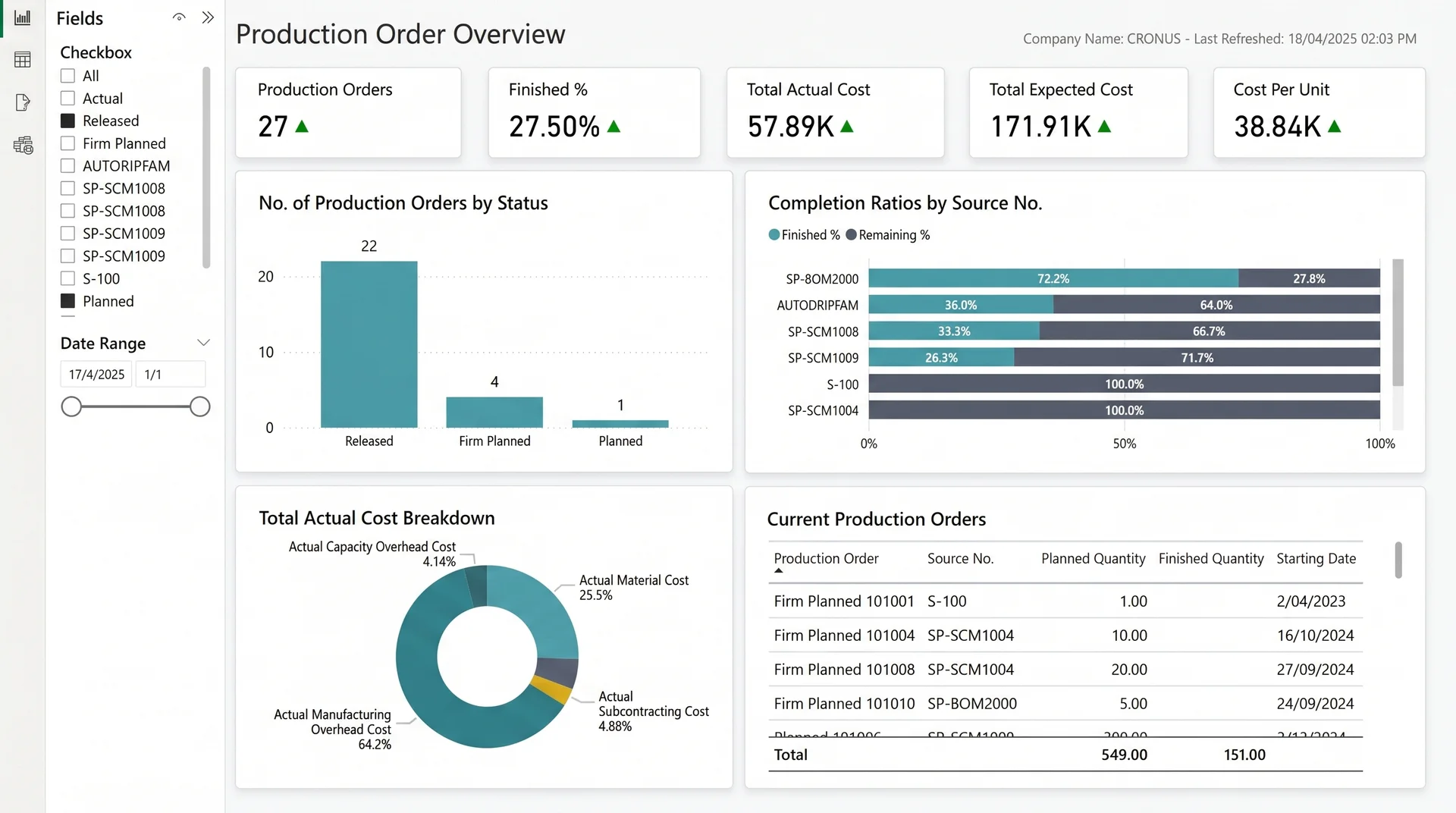Screen dimensions: 1456x813
Task: Check the S-100 checkbox
Action: click(x=67, y=278)
